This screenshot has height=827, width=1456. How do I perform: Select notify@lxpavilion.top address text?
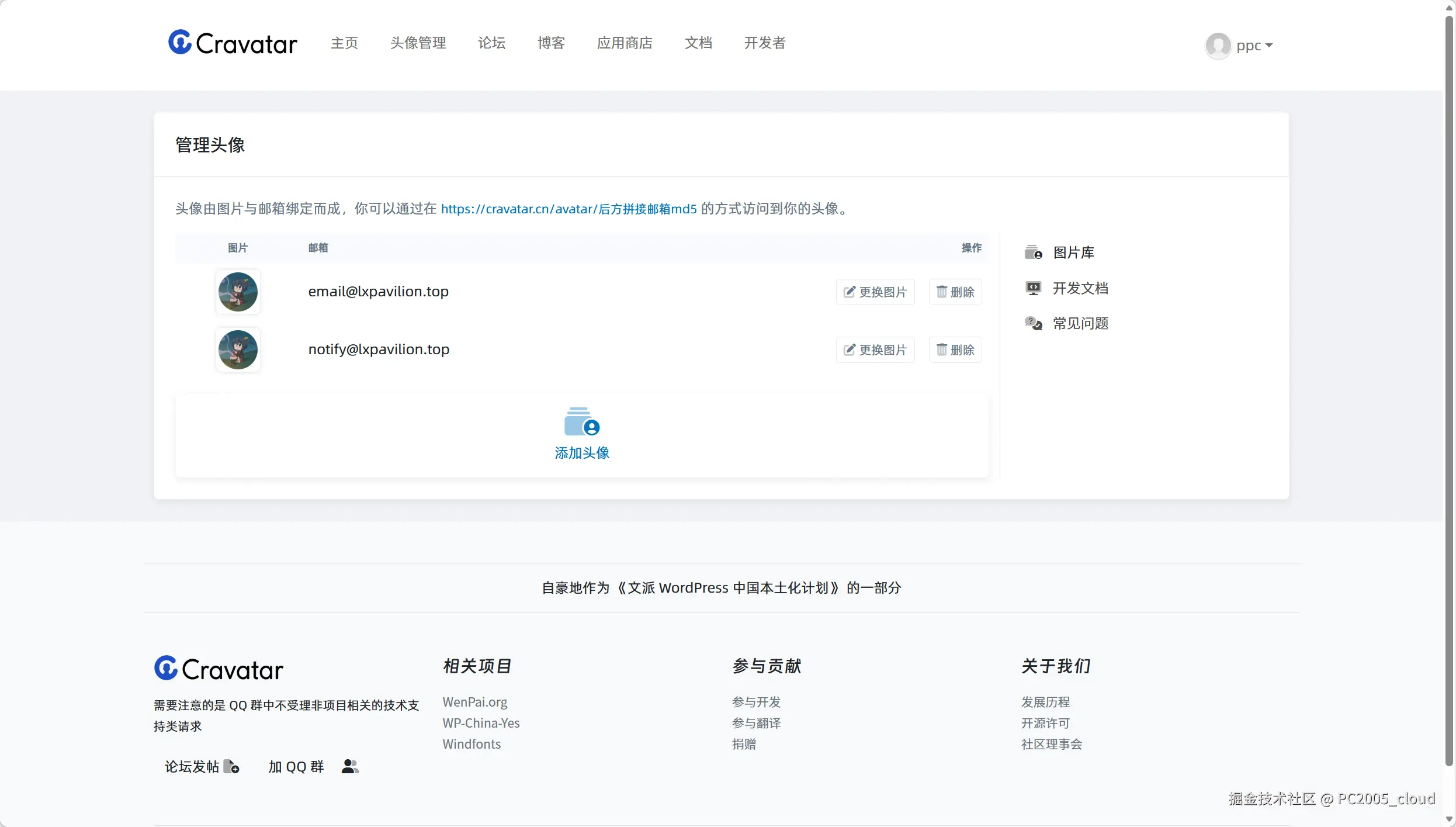[379, 350]
